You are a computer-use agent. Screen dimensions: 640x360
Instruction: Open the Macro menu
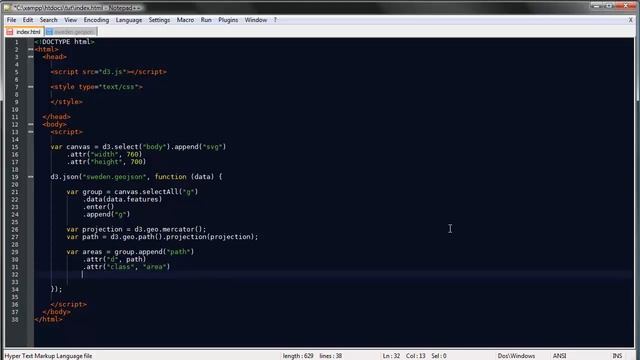(185, 20)
